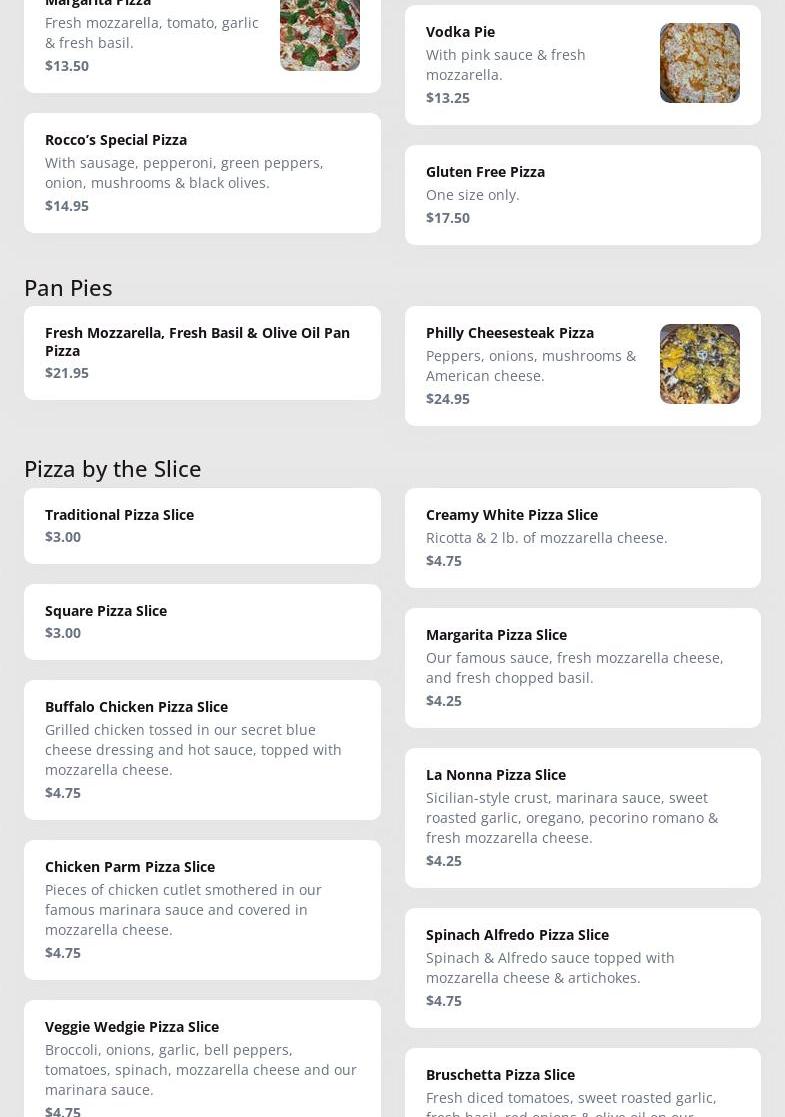
Task: Select the Square Pizza Slice card
Action: [202, 622]
